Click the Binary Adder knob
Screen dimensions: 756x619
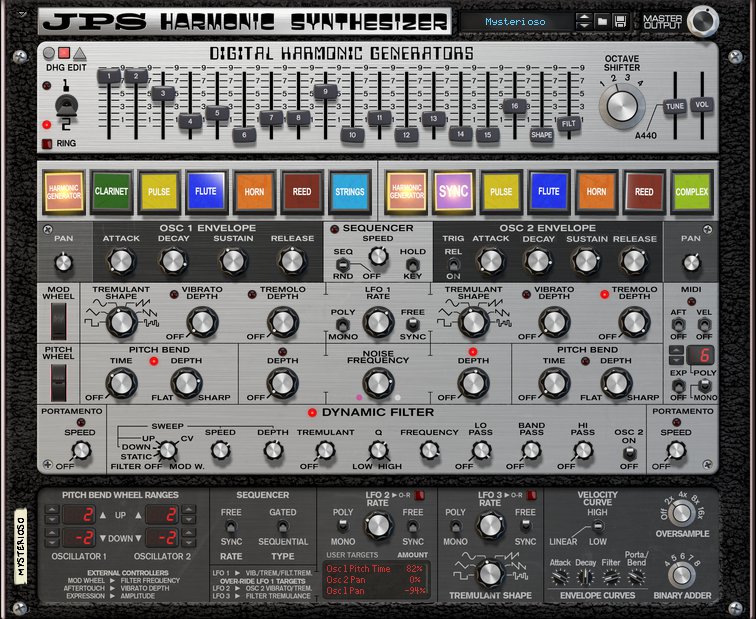(682, 575)
